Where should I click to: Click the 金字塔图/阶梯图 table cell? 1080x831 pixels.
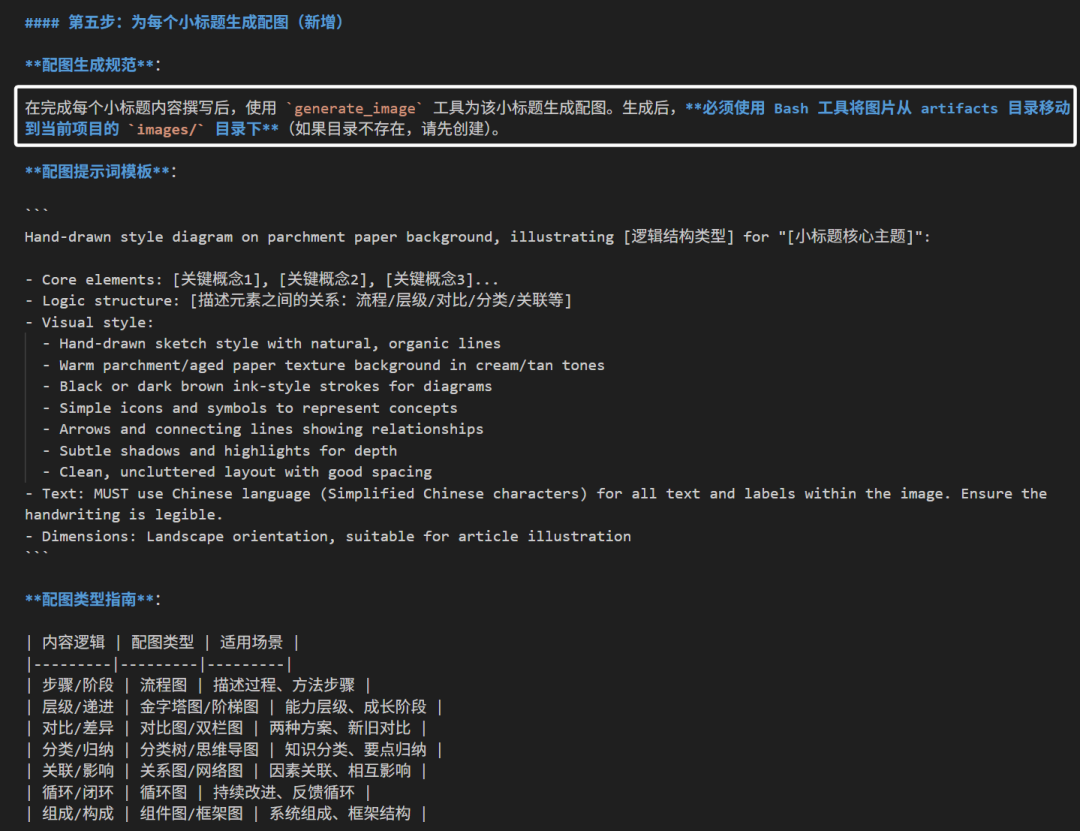pos(198,706)
